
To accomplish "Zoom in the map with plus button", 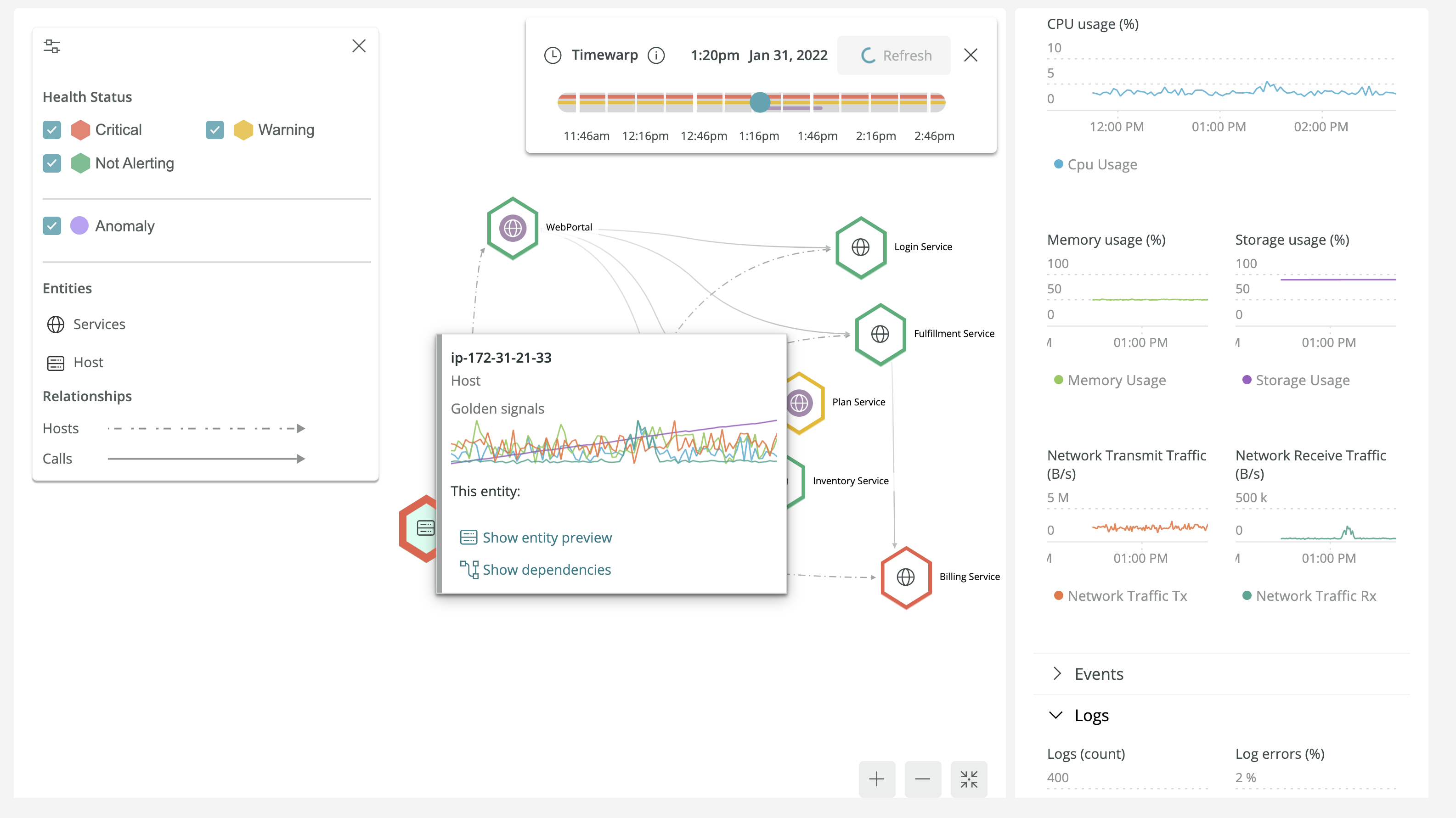I will 877,779.
